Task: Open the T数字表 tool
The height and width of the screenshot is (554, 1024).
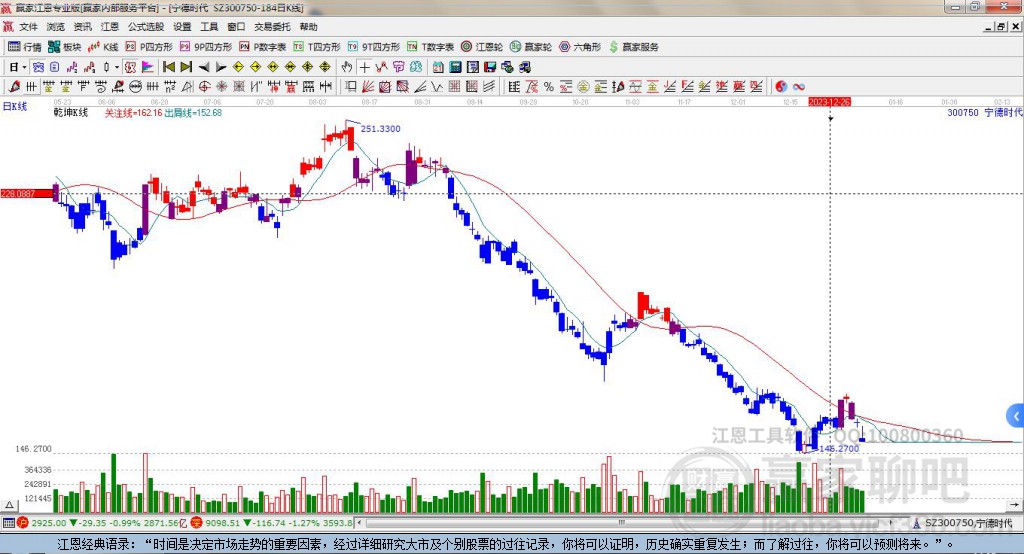Action: (x=430, y=47)
